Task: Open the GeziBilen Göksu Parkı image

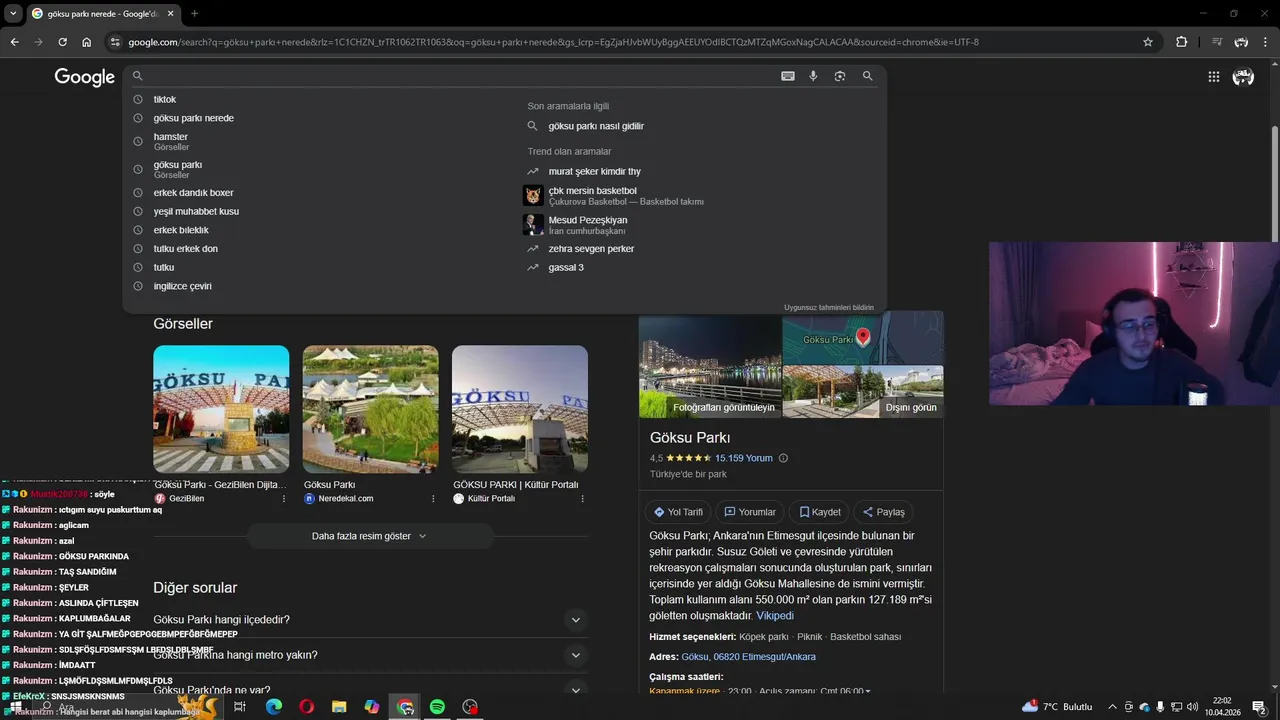Action: 221,409
